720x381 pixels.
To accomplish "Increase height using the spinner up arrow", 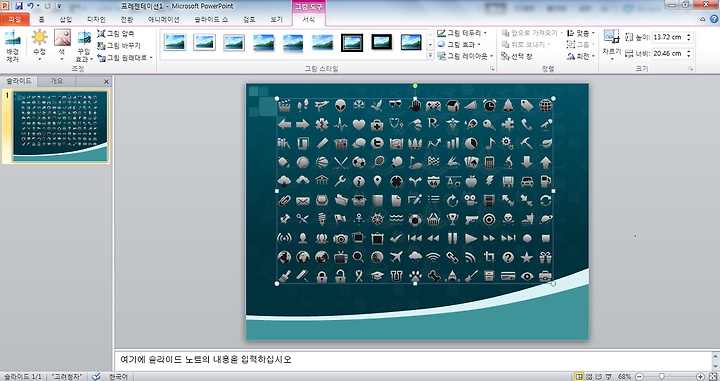I will pyautogui.click(x=689, y=35).
